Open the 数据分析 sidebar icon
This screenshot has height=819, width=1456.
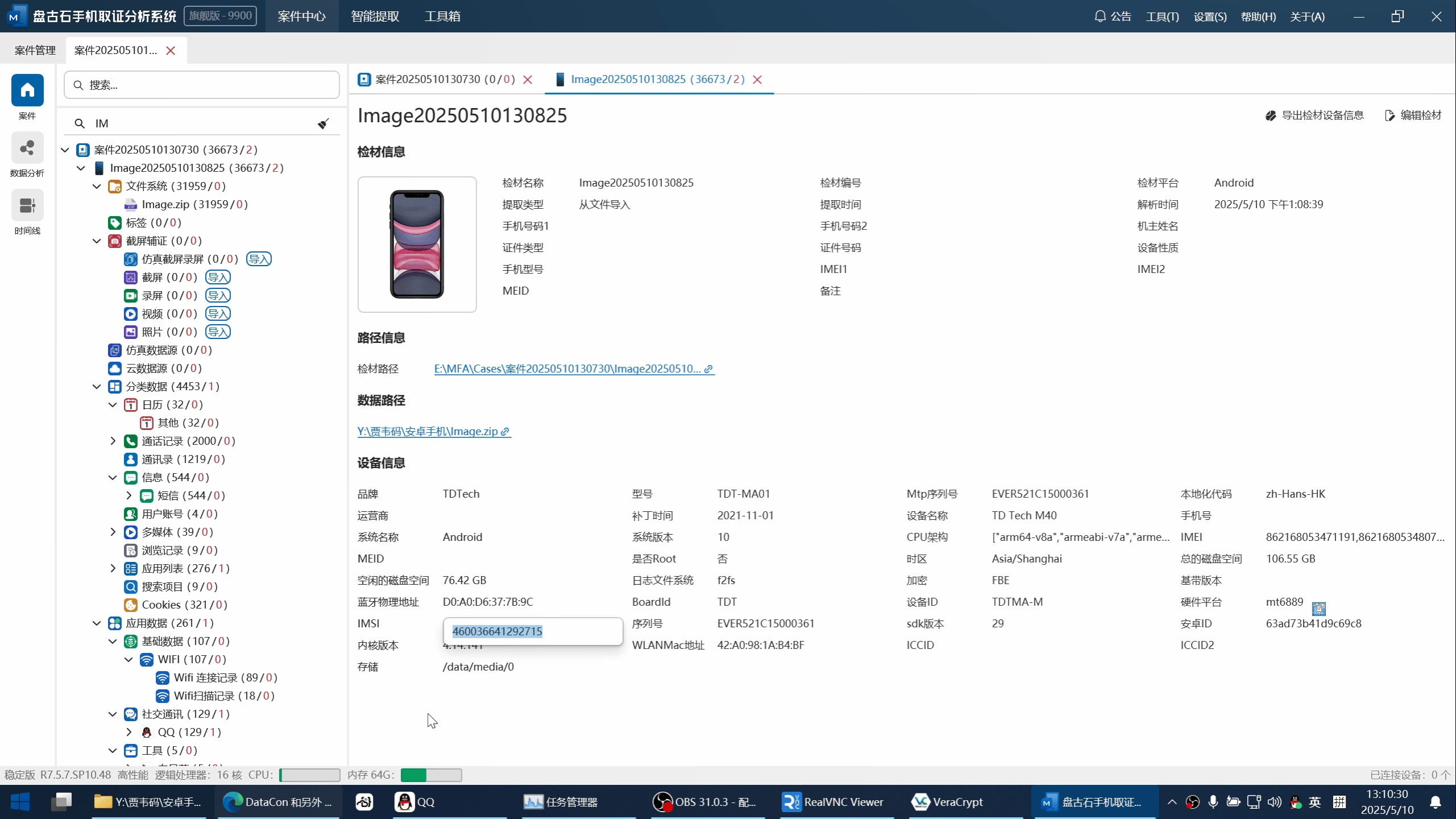(x=27, y=148)
